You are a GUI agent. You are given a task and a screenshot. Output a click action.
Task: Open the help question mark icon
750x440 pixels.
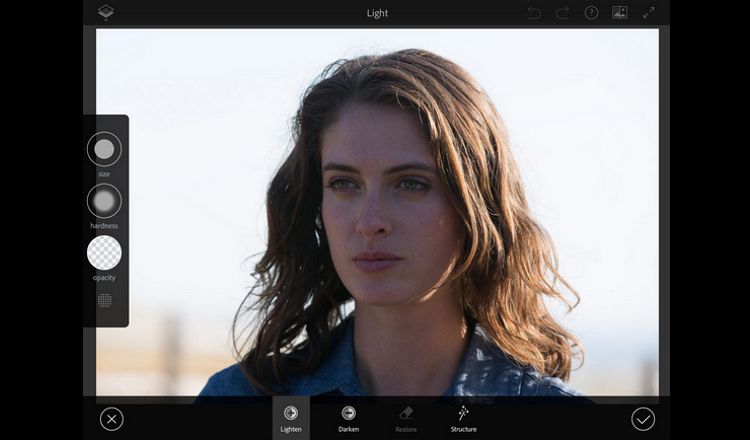(591, 12)
